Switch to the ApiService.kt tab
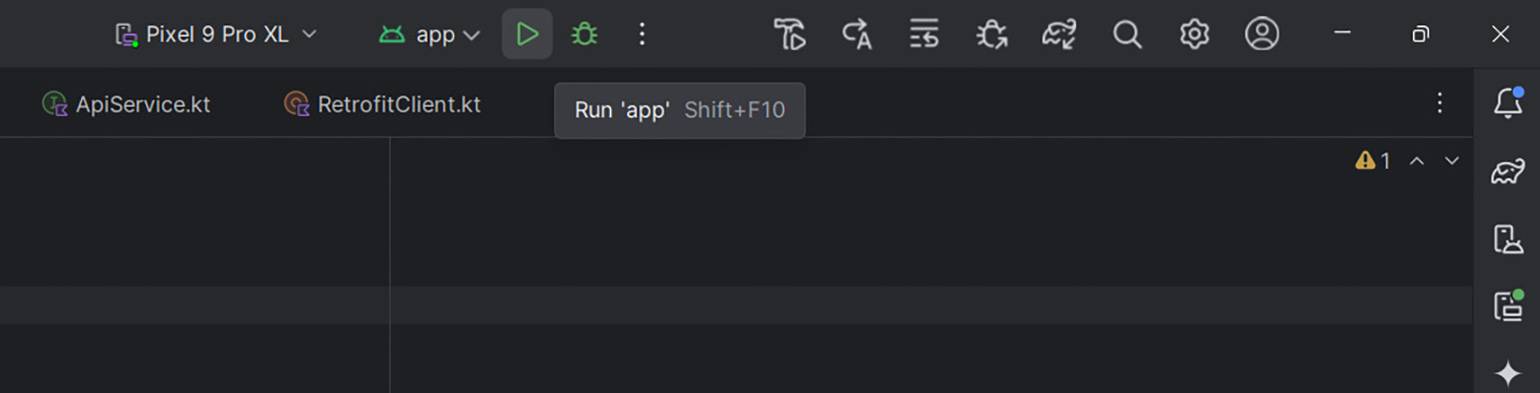 click(127, 104)
